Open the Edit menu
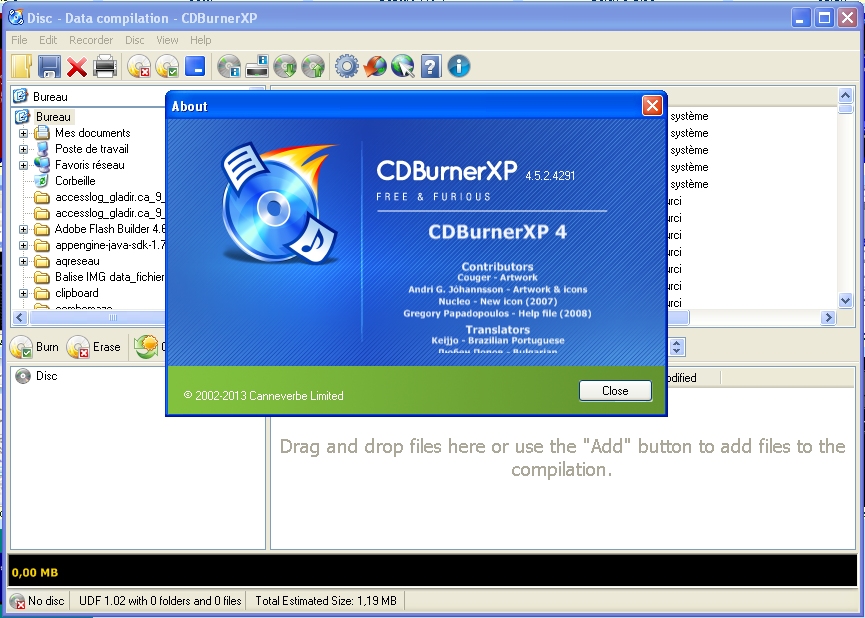The width and height of the screenshot is (865, 618). coord(48,40)
